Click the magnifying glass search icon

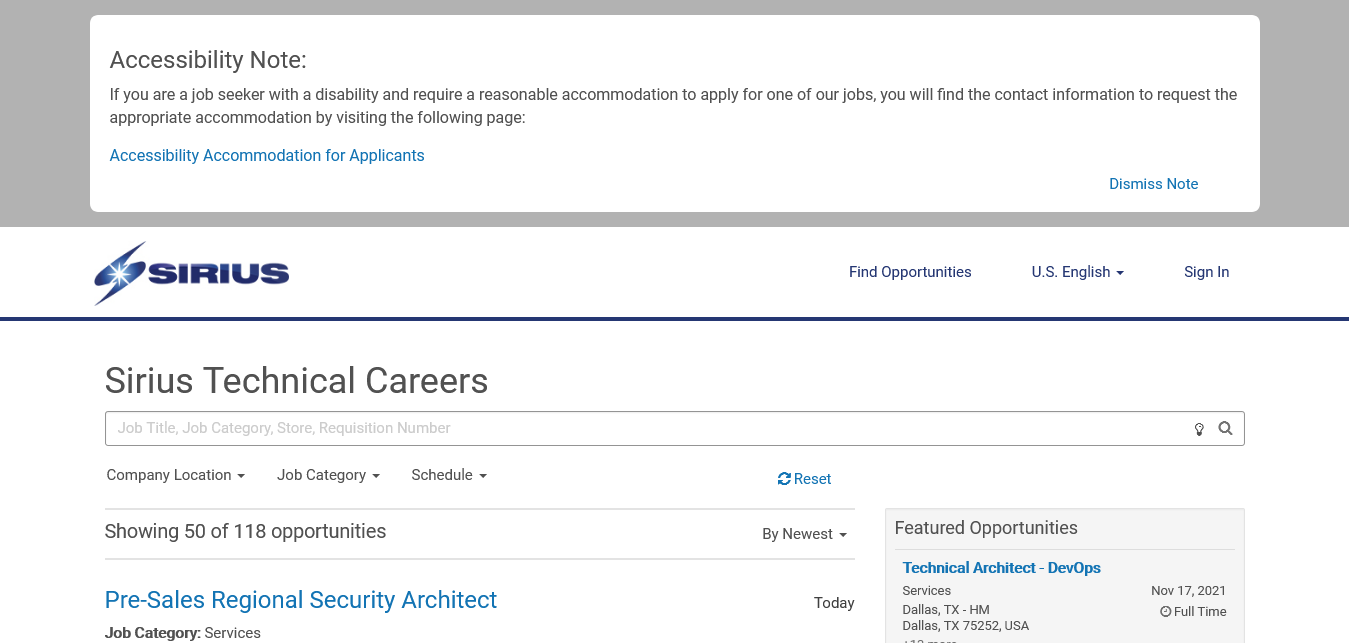tap(1225, 429)
